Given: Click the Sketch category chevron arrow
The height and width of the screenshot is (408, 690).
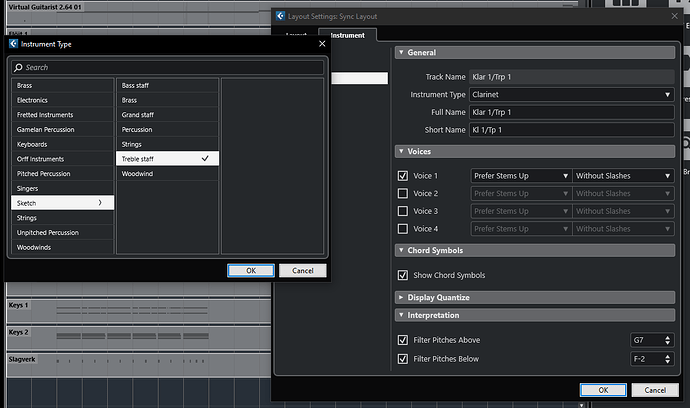Looking at the screenshot, I should tap(100, 203).
